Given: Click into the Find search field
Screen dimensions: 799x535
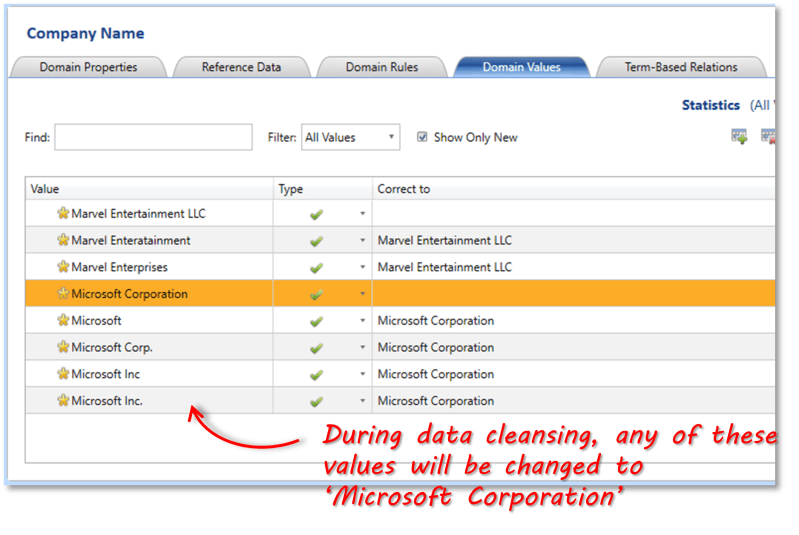Looking at the screenshot, I should 153,137.
